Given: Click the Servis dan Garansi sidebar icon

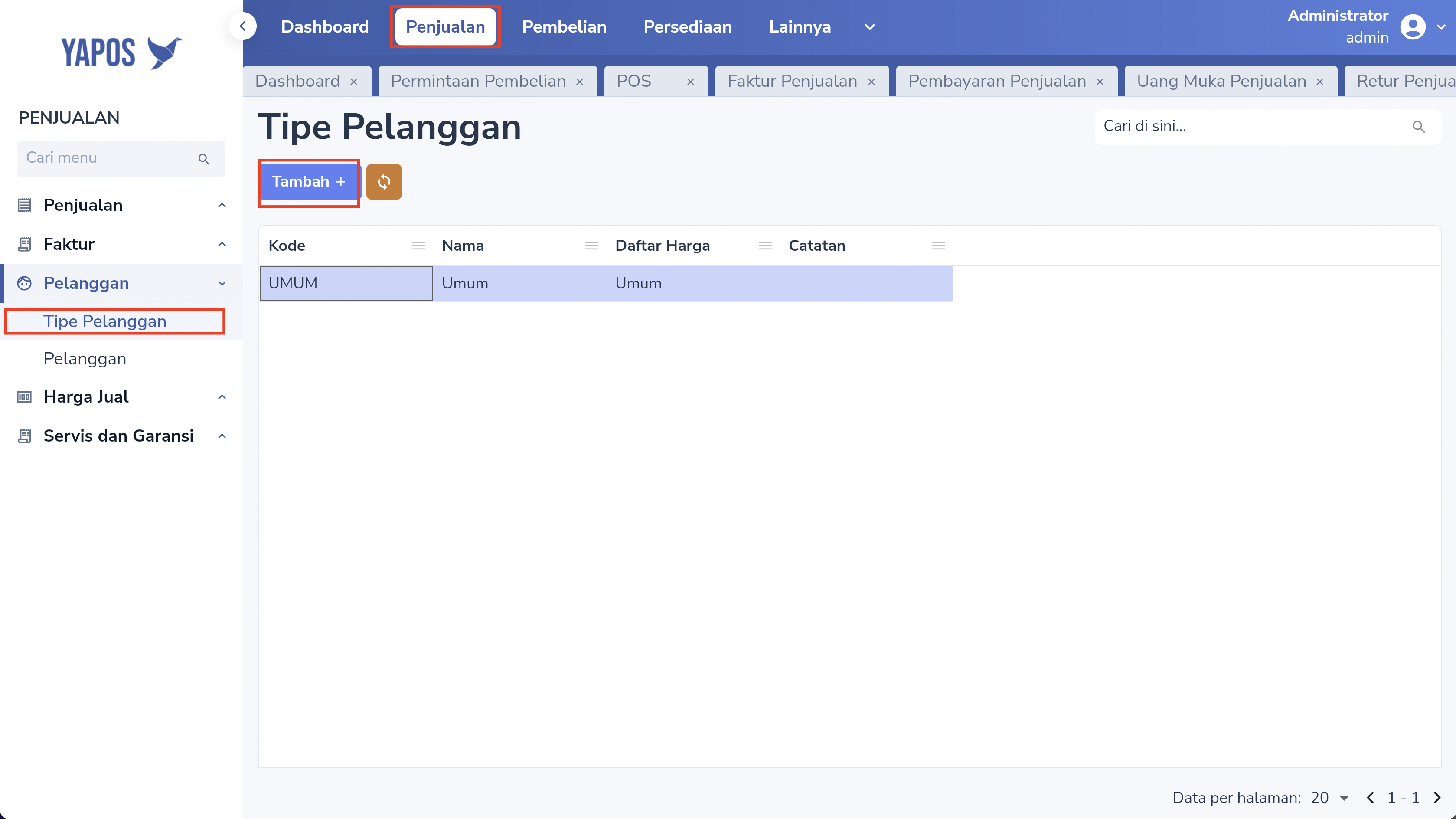Looking at the screenshot, I should 24,436.
